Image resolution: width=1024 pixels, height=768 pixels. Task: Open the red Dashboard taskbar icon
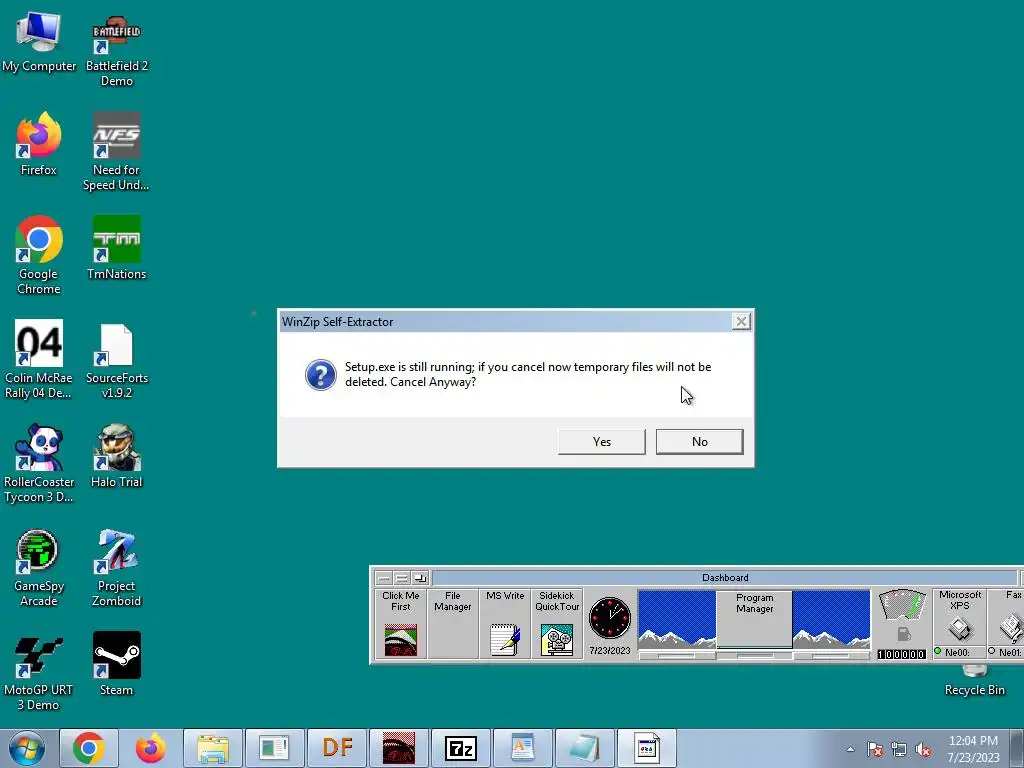point(399,748)
